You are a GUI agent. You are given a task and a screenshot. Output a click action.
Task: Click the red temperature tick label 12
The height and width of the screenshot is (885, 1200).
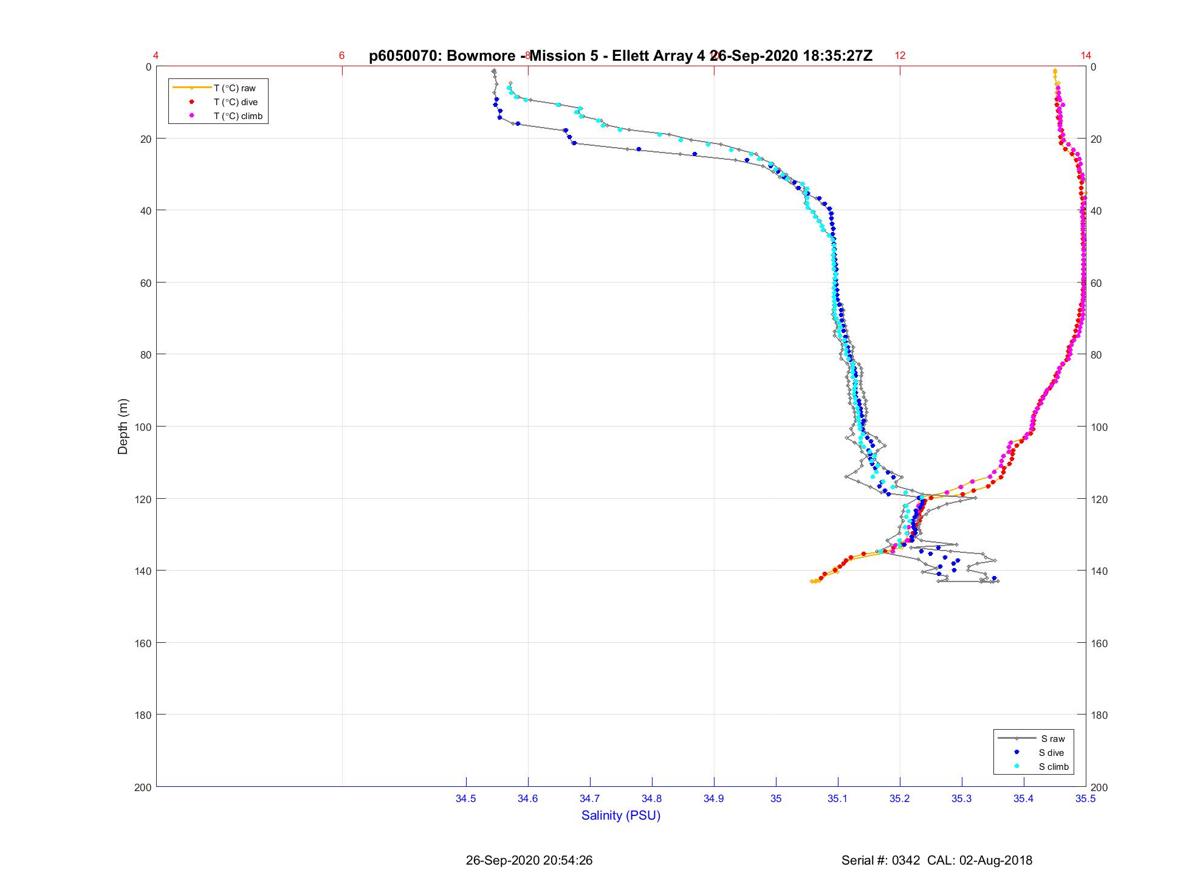900,56
